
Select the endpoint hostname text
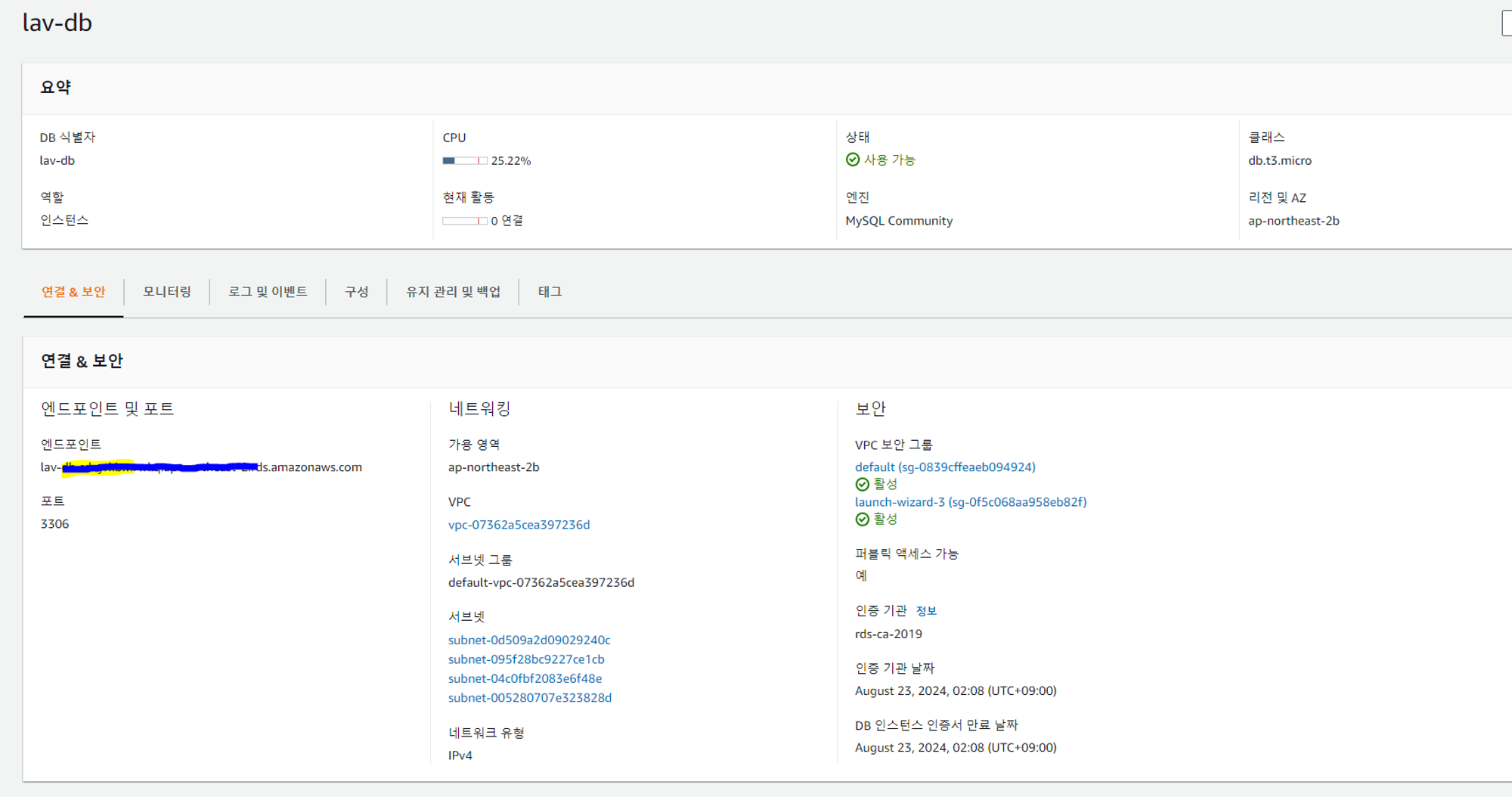201,467
